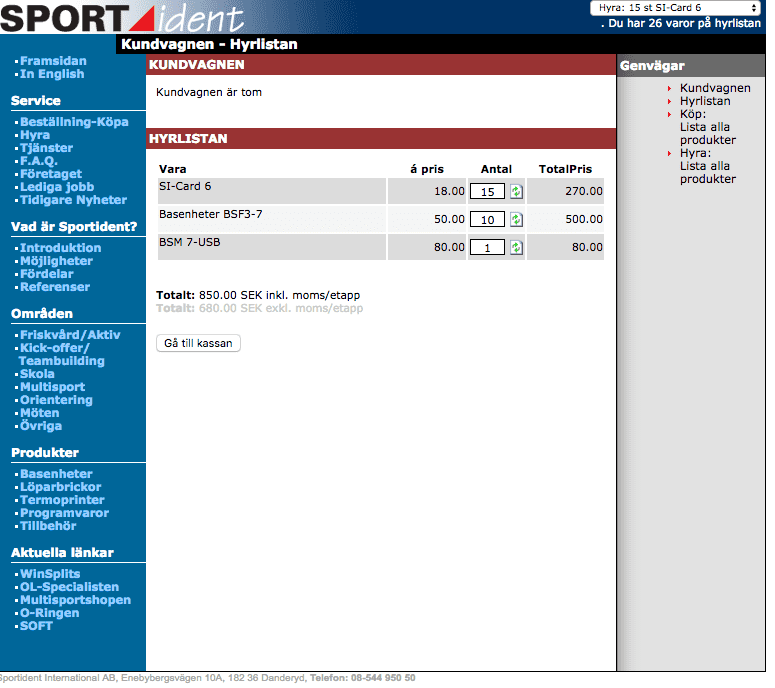Screen dimensions: 775x688
Task: Open Tidigare Nyheter link
Action: pos(73,200)
